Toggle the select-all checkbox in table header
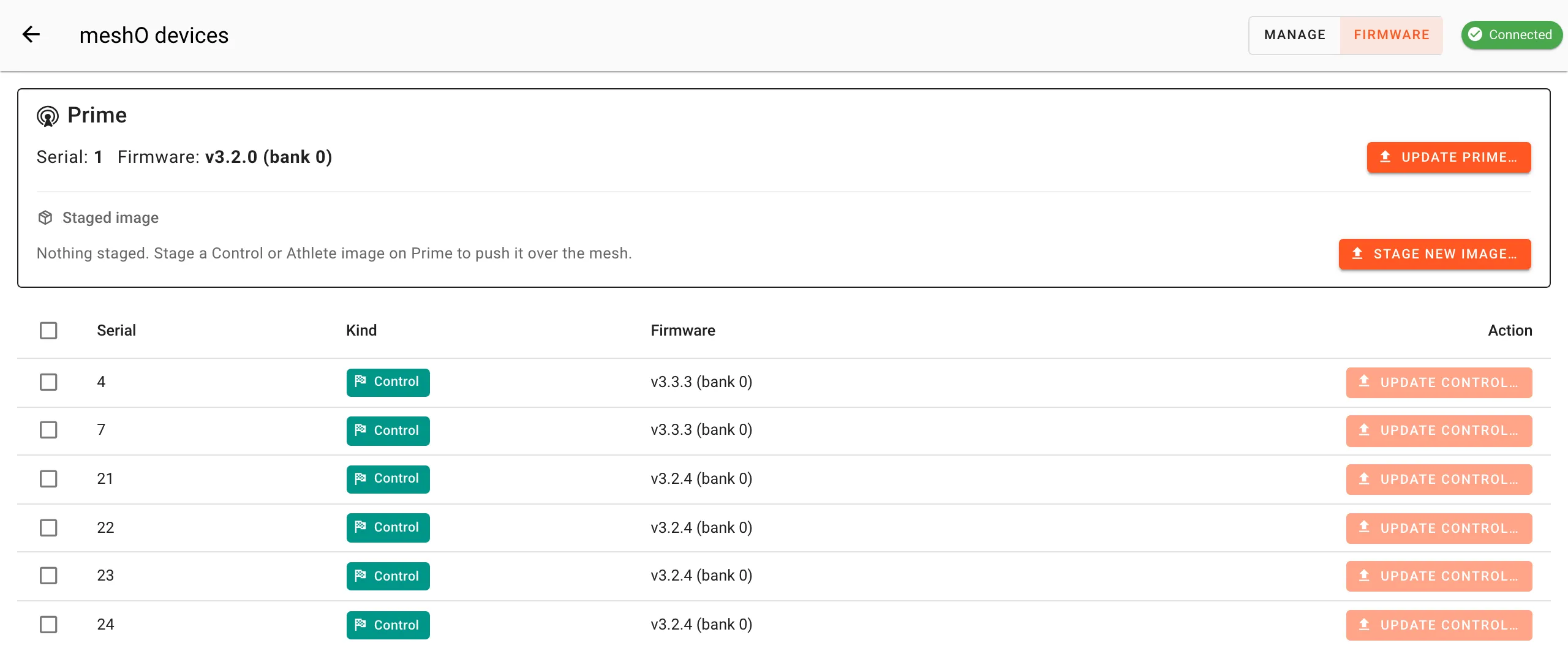This screenshot has width=1568, height=670. (48, 331)
